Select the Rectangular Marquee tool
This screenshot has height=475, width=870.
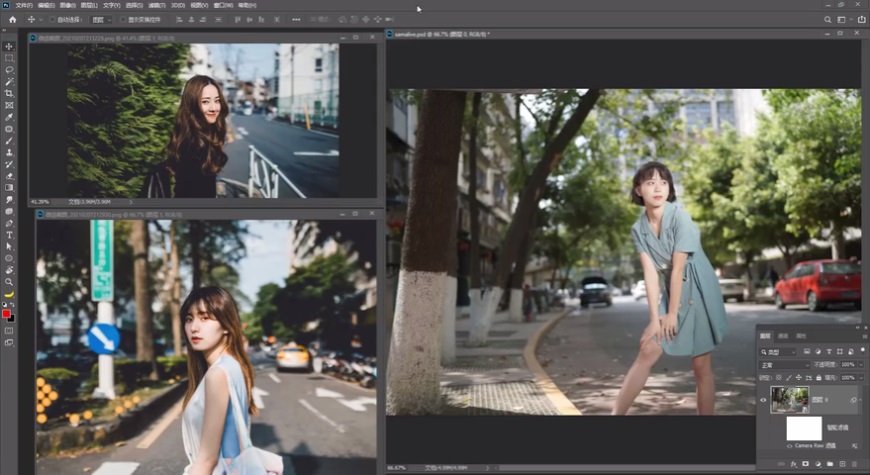[x=9, y=58]
